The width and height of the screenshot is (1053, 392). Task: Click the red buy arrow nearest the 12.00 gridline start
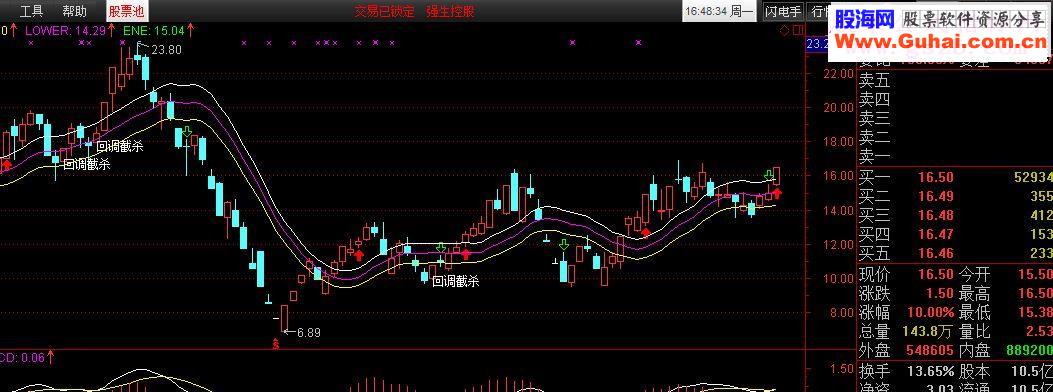[x=359, y=254]
